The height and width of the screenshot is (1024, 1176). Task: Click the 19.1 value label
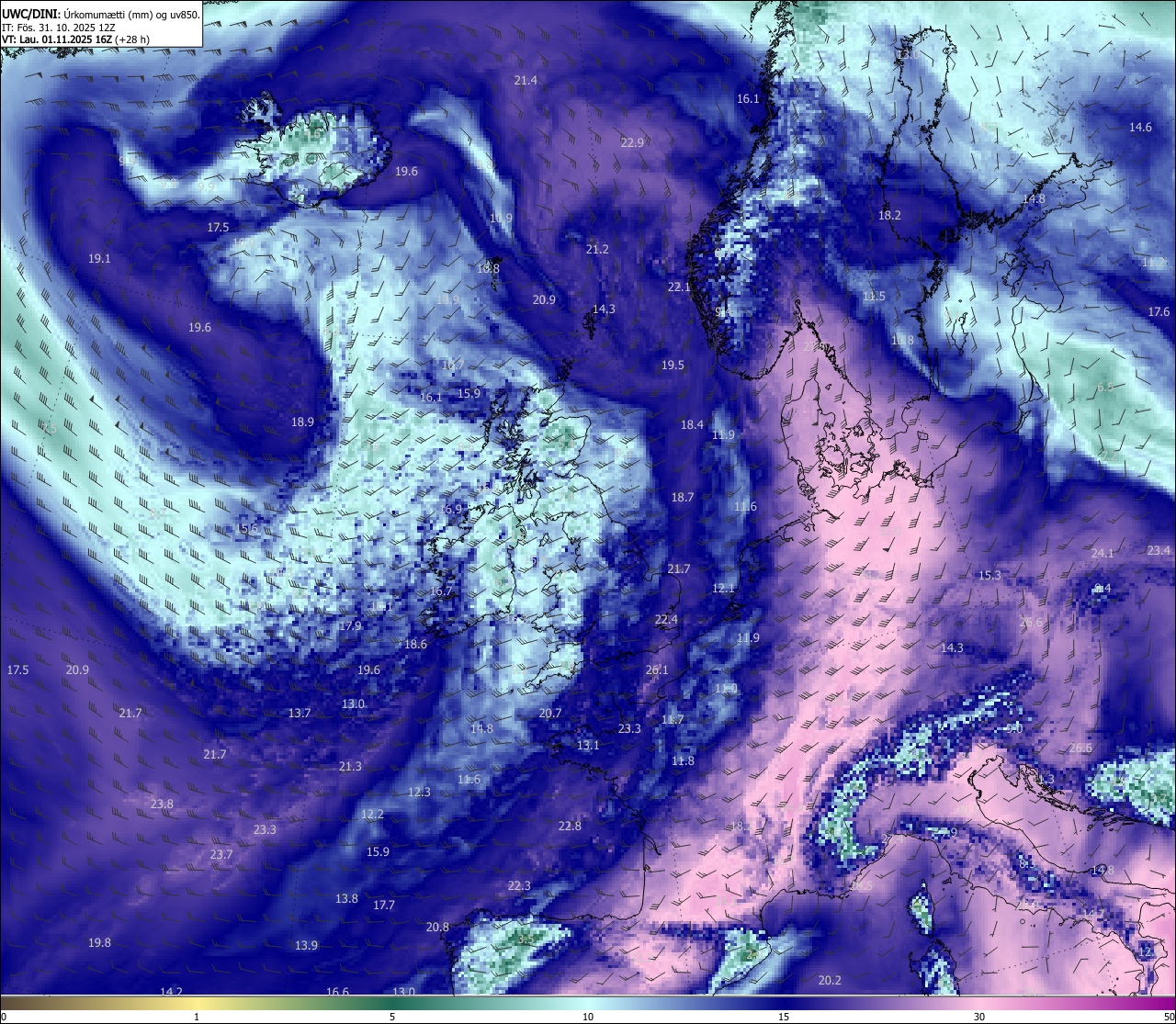click(99, 259)
